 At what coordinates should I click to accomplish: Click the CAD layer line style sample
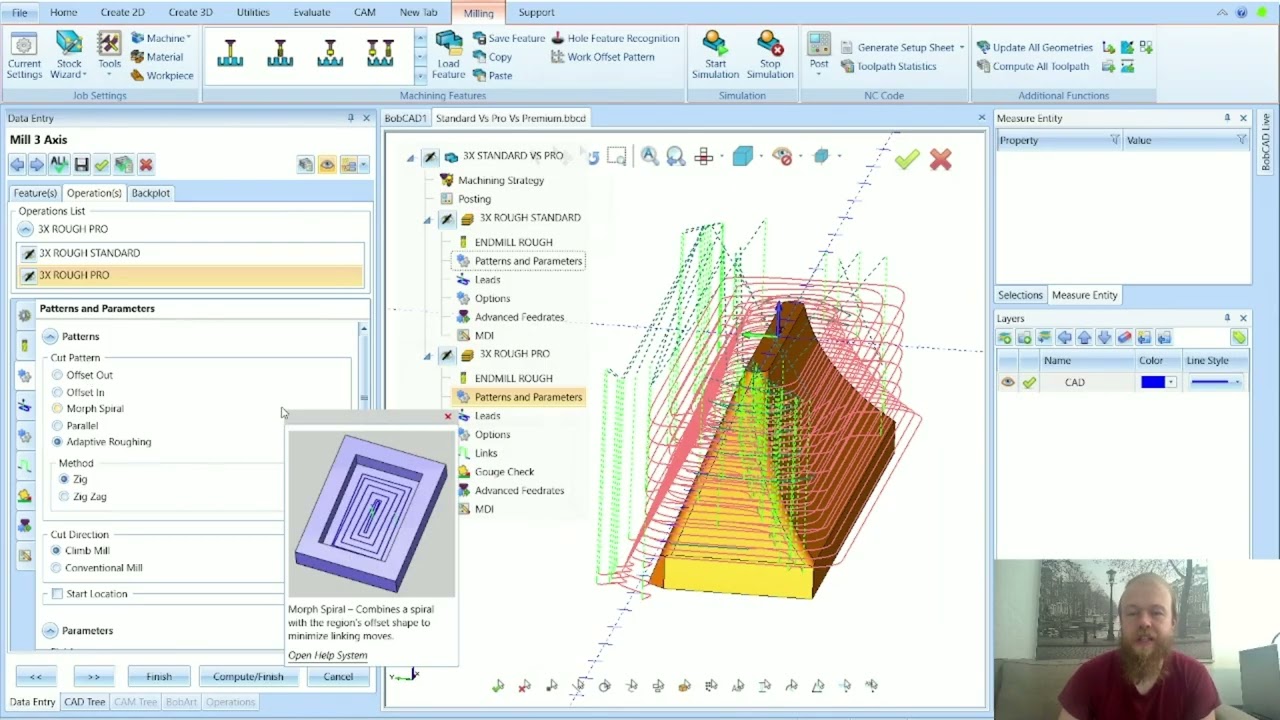coord(1215,382)
